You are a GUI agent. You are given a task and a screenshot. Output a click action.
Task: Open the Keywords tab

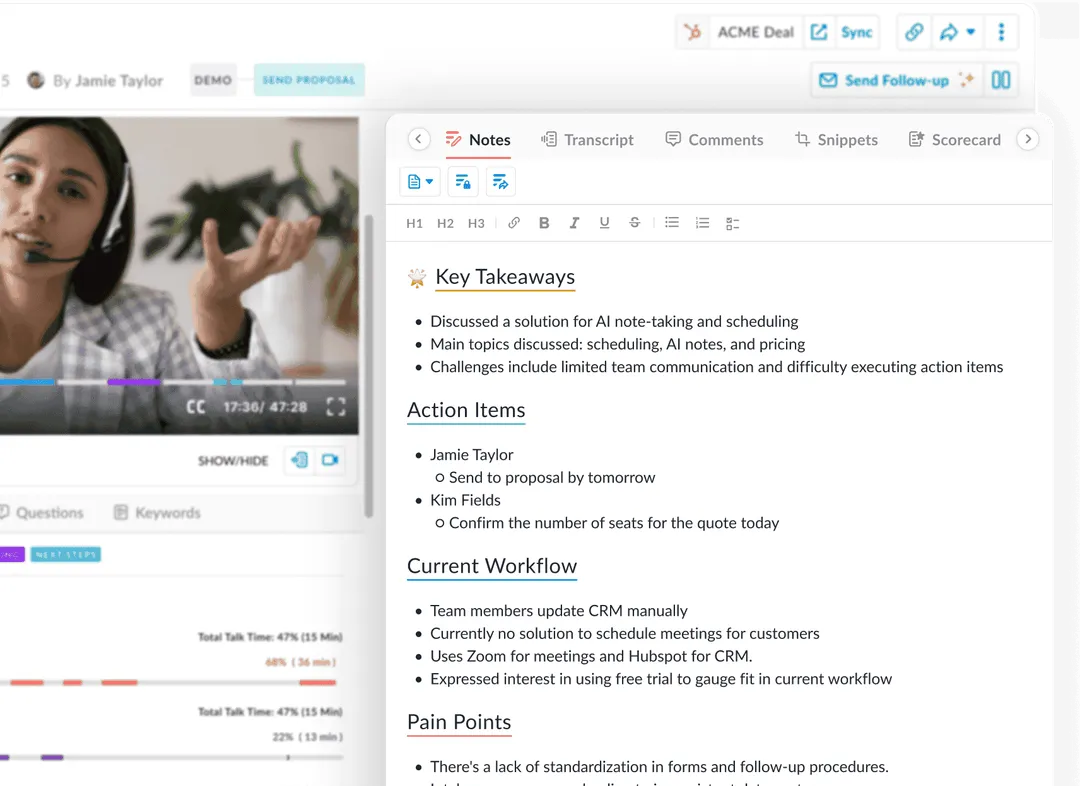coord(157,513)
